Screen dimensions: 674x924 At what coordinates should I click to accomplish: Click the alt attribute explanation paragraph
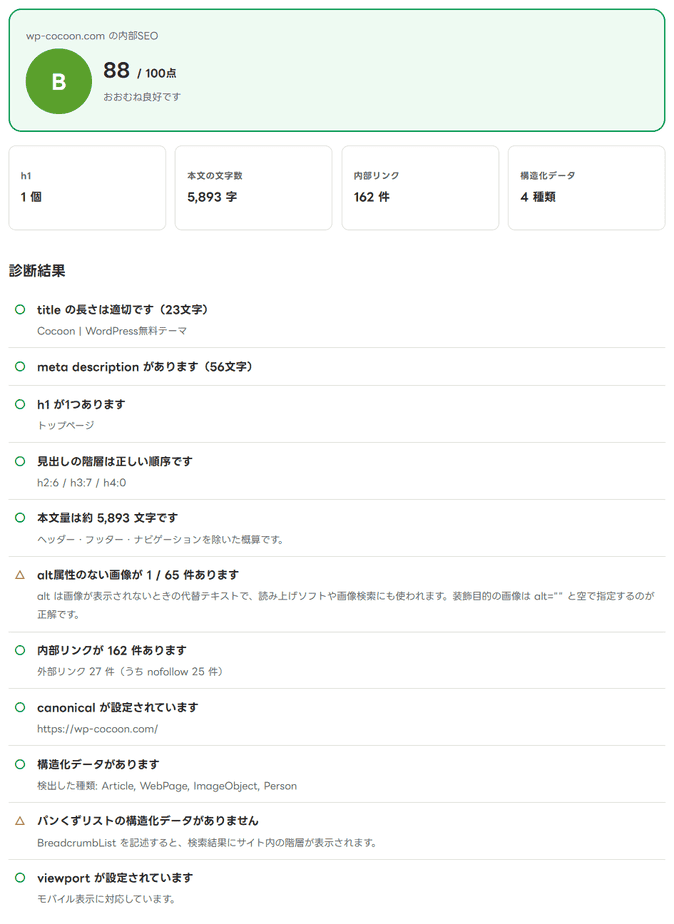(346, 605)
